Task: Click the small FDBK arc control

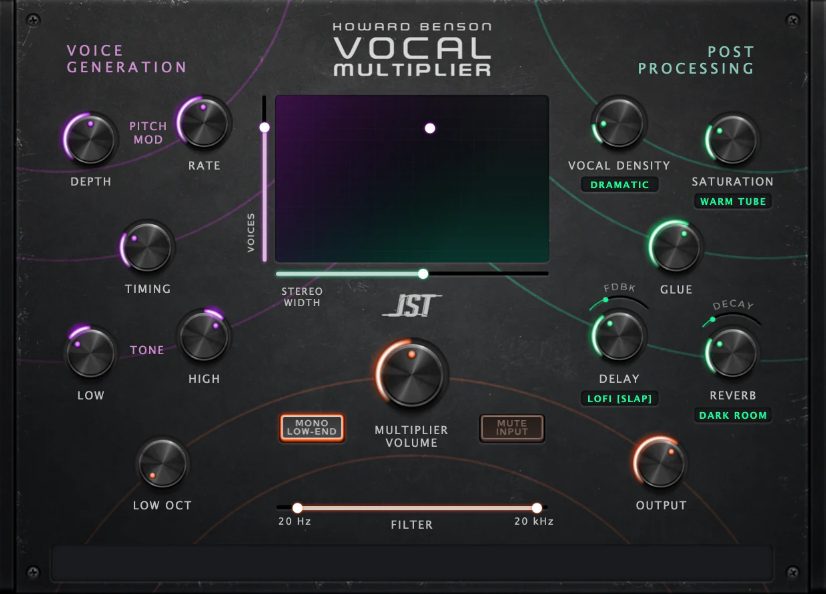Action: (618, 302)
